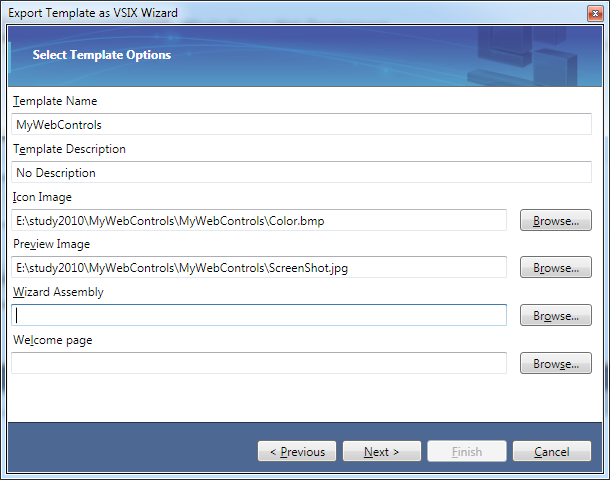Click the Preview Image path field
Image resolution: width=610 pixels, height=480 pixels.
pyautogui.click(x=259, y=267)
